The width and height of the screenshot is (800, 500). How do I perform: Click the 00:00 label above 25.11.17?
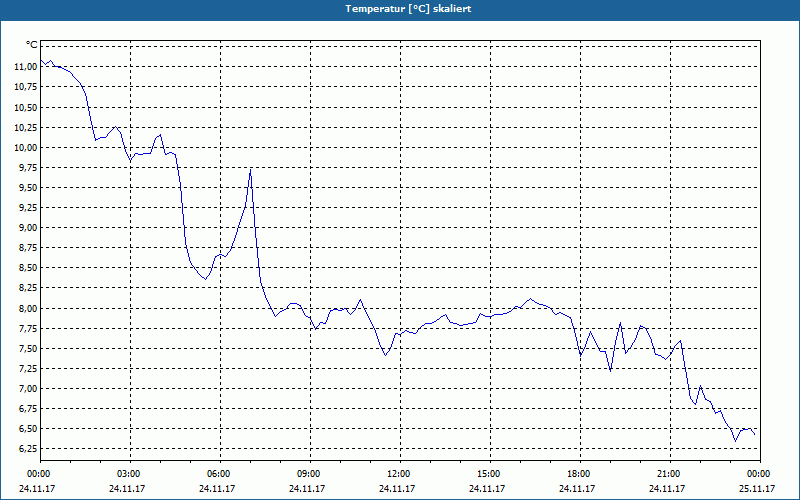pyautogui.click(x=760, y=474)
